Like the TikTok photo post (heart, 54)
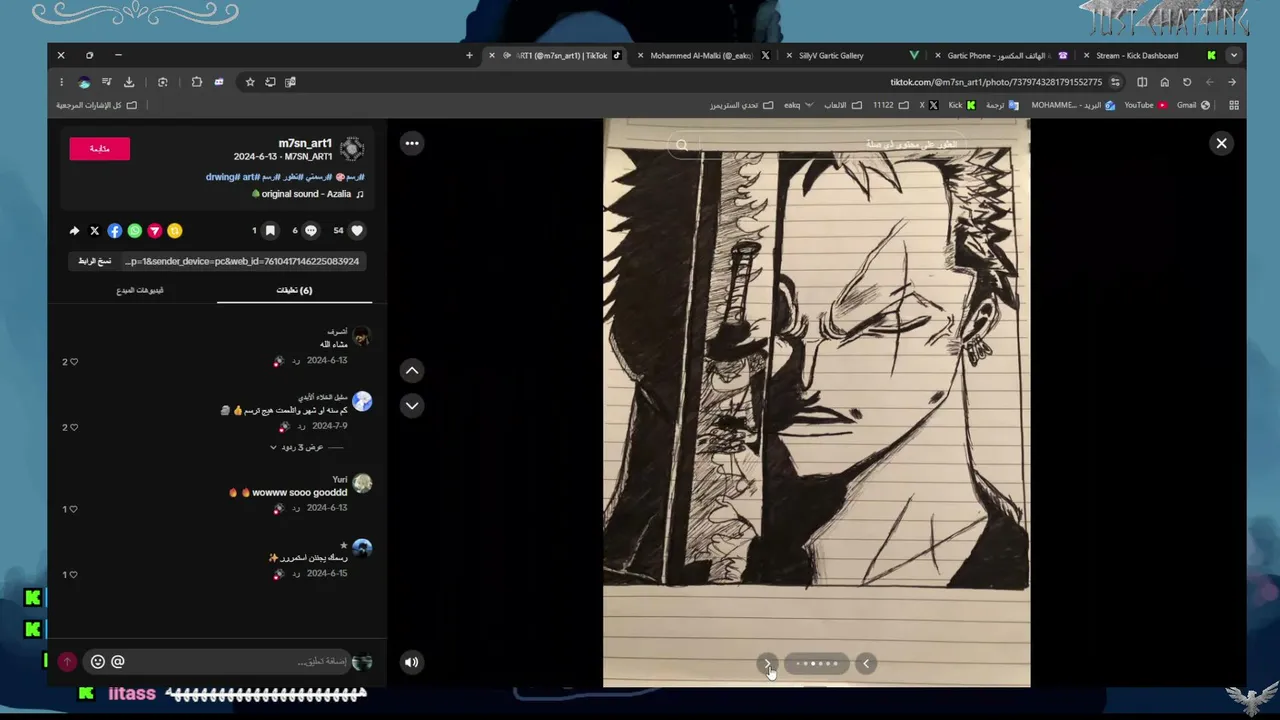Image resolution: width=1280 pixels, height=720 pixels. point(357,230)
